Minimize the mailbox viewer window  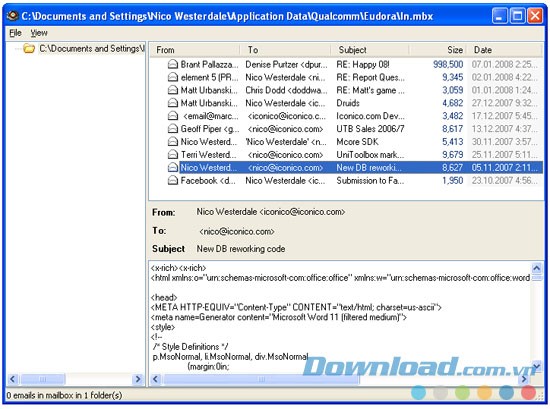point(499,16)
